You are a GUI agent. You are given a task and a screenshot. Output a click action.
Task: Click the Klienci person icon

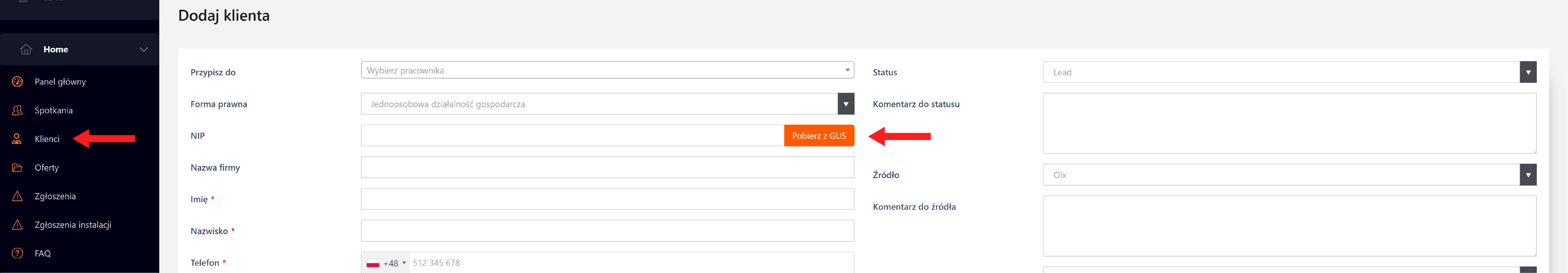[x=18, y=139]
